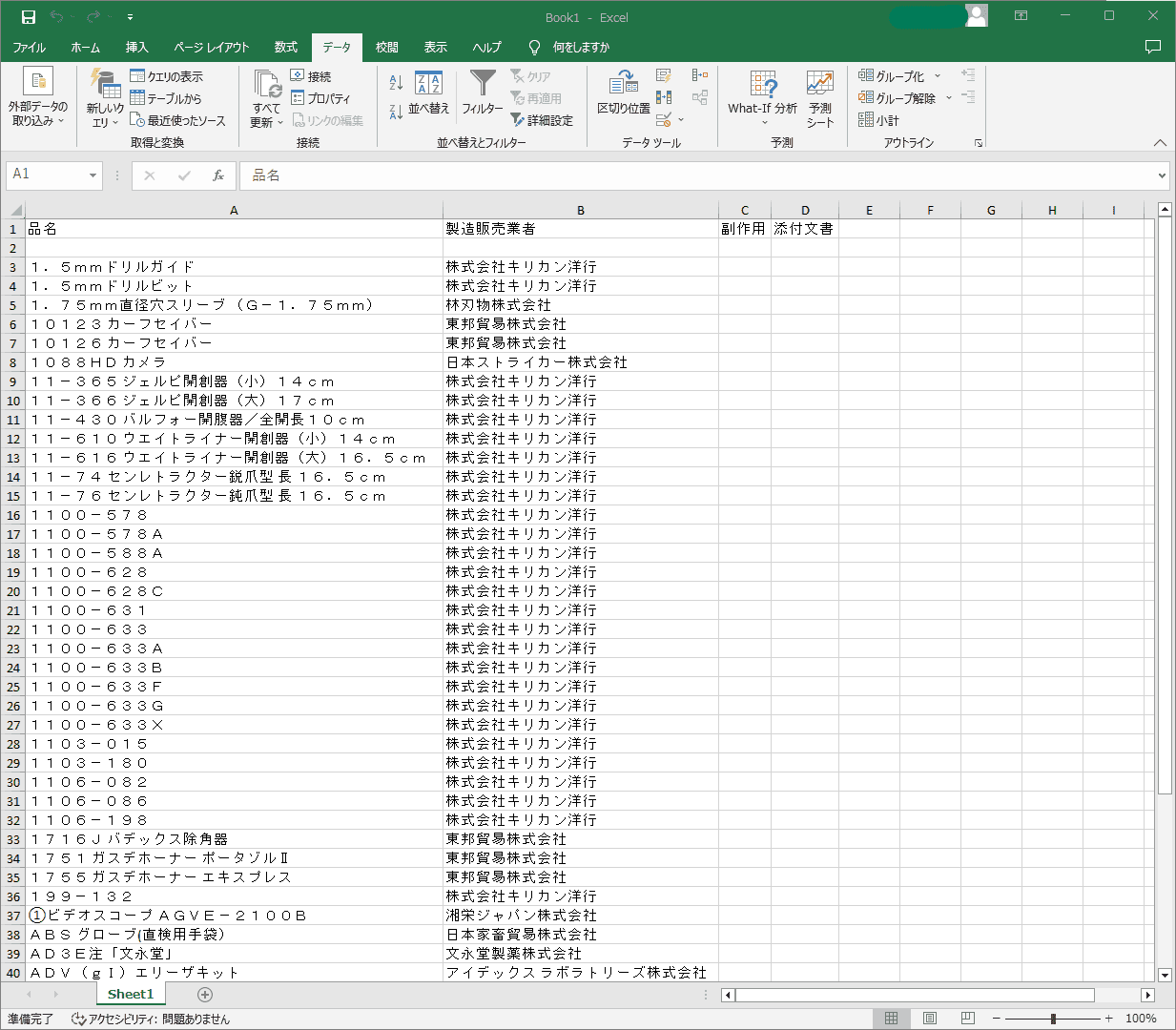Click the Consolidate icon
Screen dimensions: 1176x1030
click(700, 75)
